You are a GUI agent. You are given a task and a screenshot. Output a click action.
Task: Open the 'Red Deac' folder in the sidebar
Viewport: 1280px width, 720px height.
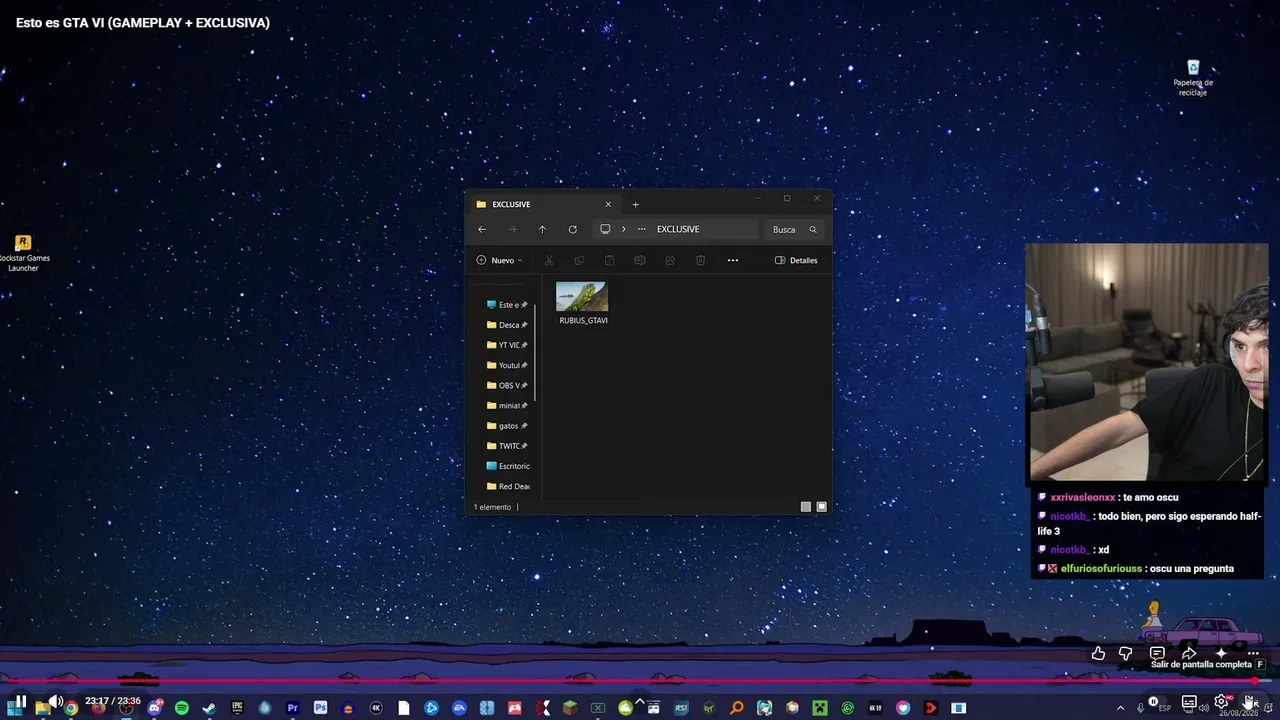point(507,486)
